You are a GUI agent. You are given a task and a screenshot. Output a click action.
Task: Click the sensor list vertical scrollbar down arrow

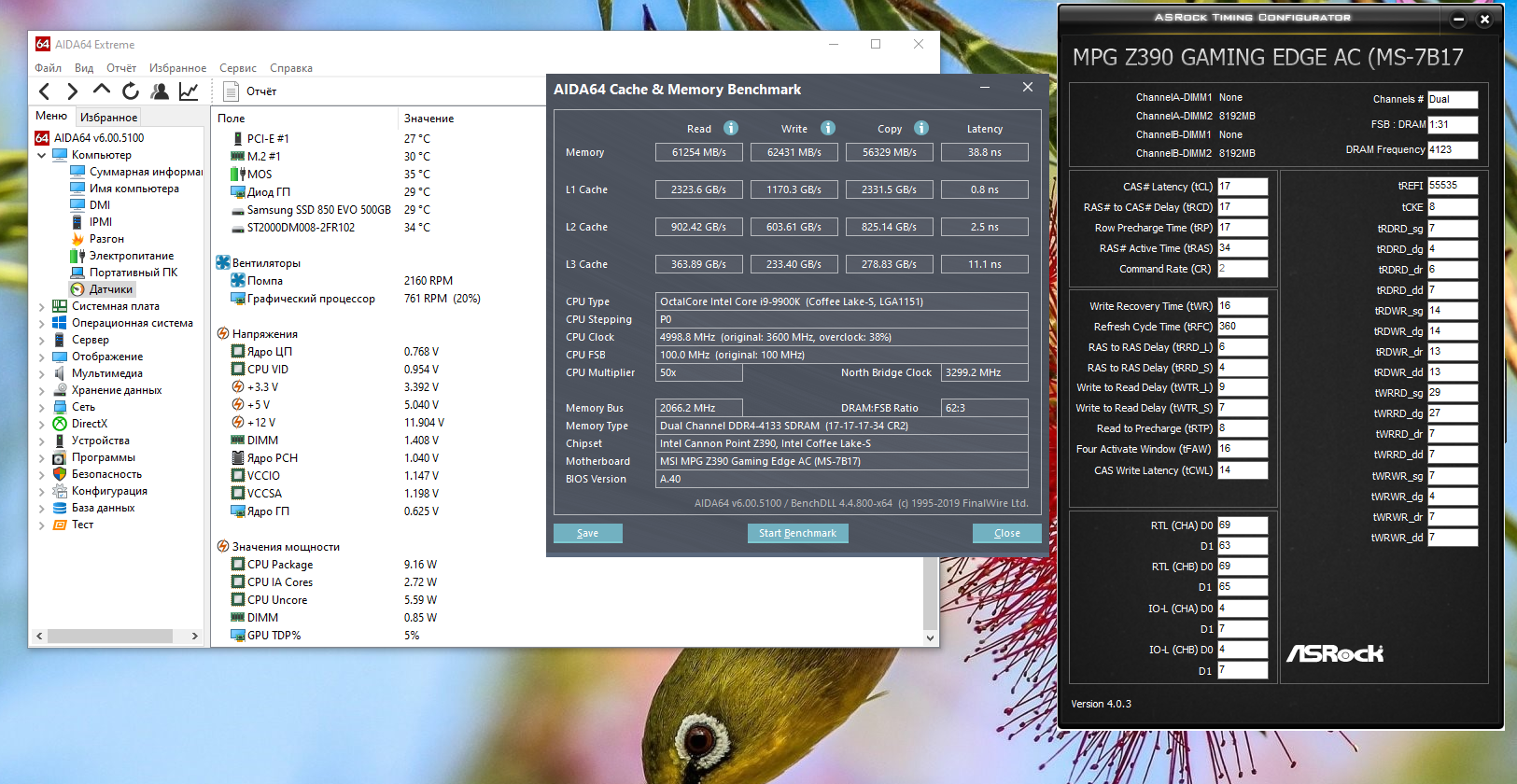[930, 637]
